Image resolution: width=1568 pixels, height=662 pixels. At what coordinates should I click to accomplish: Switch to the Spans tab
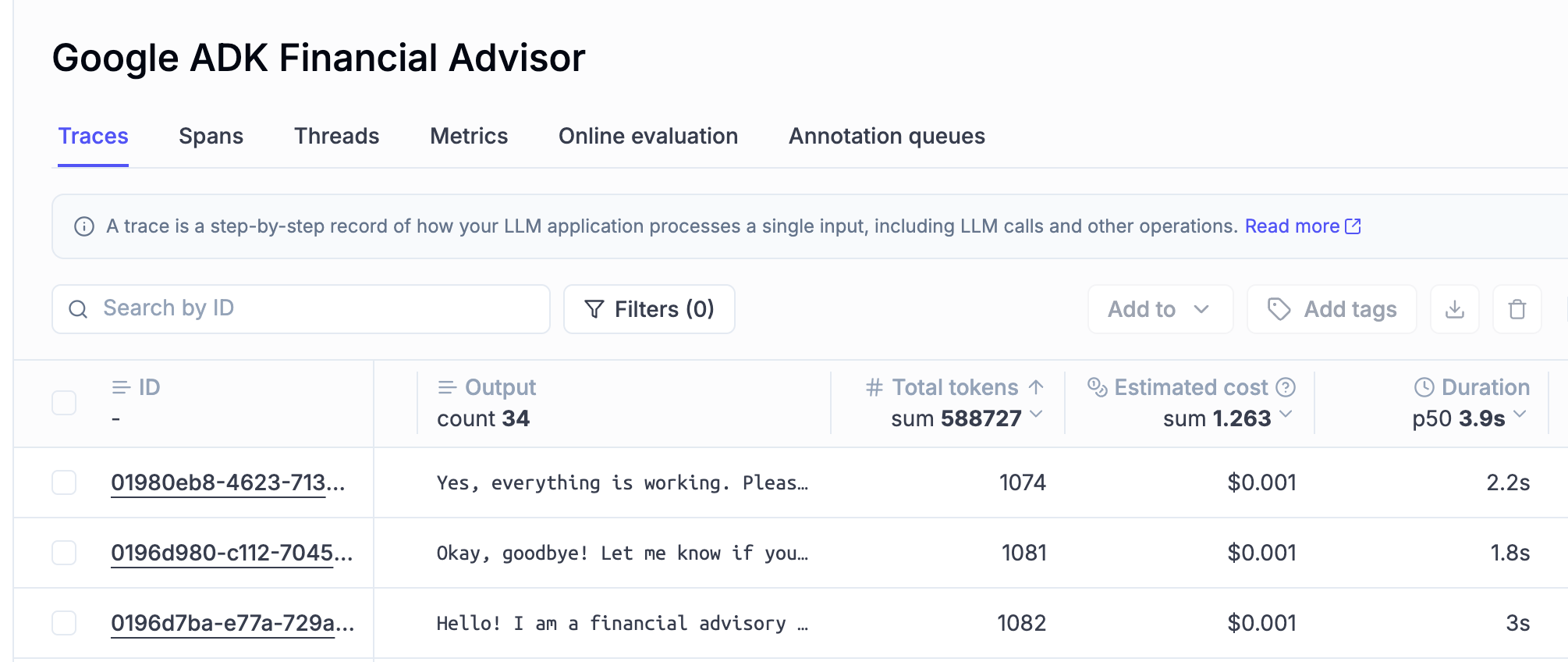[211, 136]
